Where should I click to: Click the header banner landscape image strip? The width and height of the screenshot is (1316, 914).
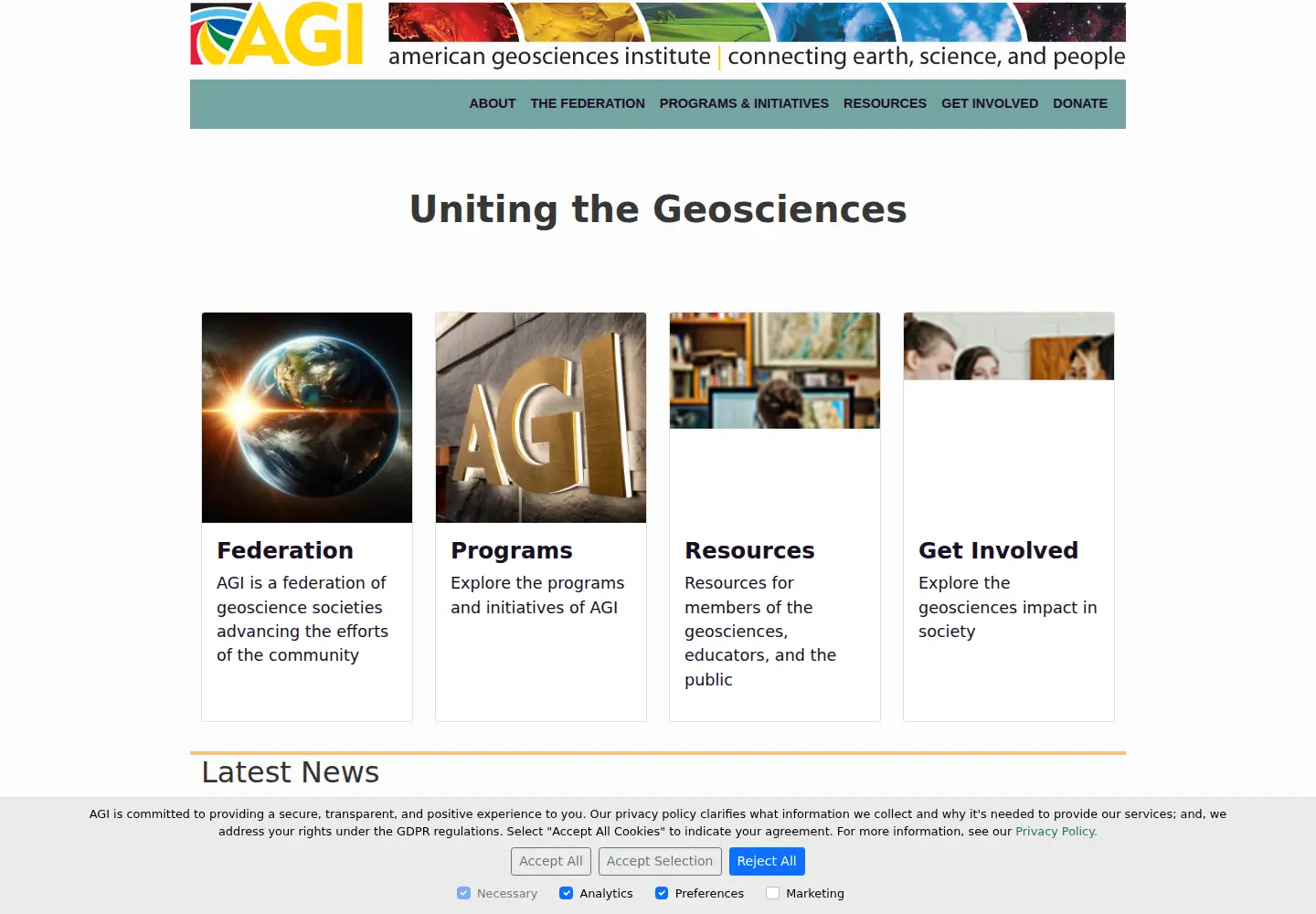[757, 22]
